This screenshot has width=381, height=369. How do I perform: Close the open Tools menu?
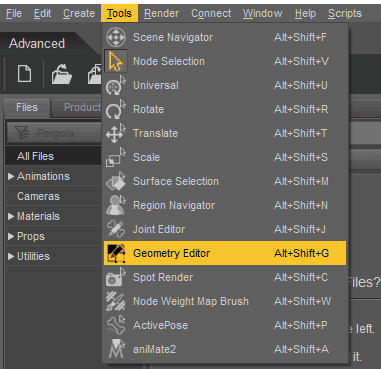point(119,13)
